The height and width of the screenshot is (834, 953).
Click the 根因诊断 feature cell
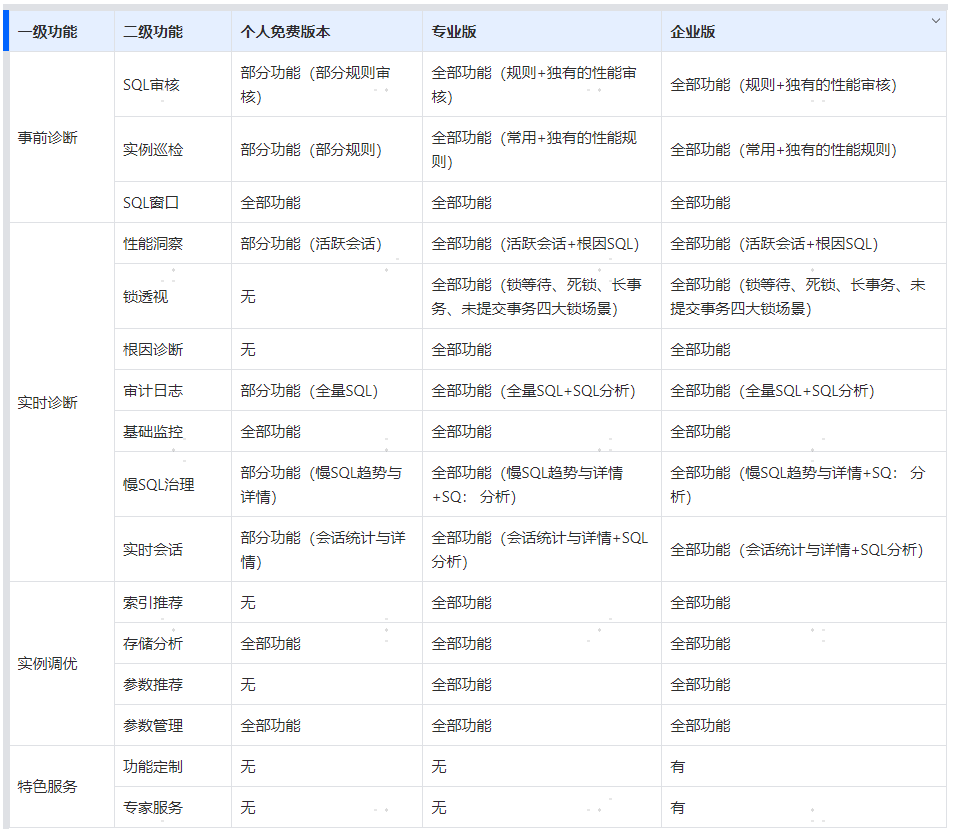(173, 350)
